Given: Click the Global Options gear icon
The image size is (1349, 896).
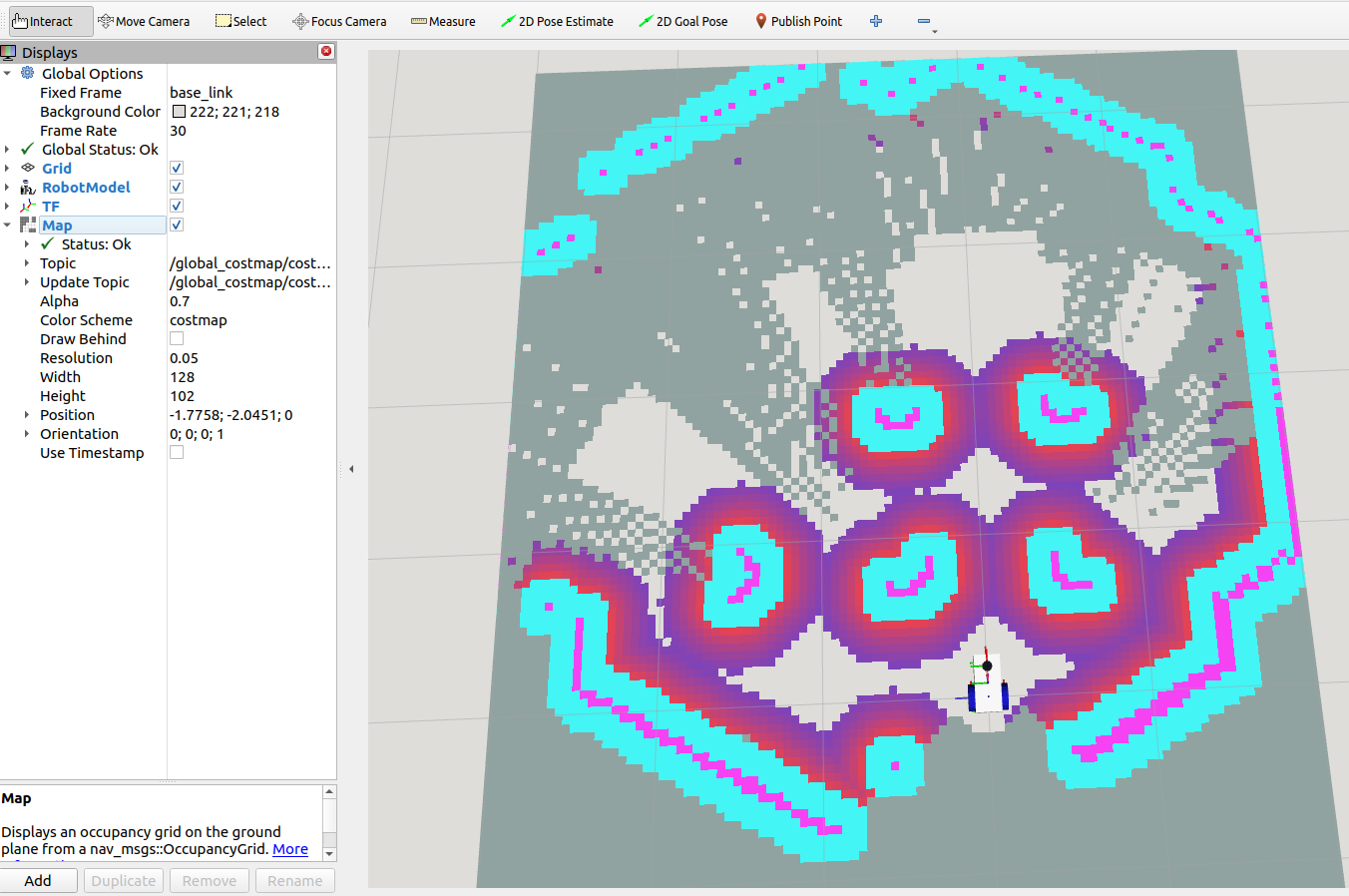Looking at the screenshot, I should click(x=28, y=73).
